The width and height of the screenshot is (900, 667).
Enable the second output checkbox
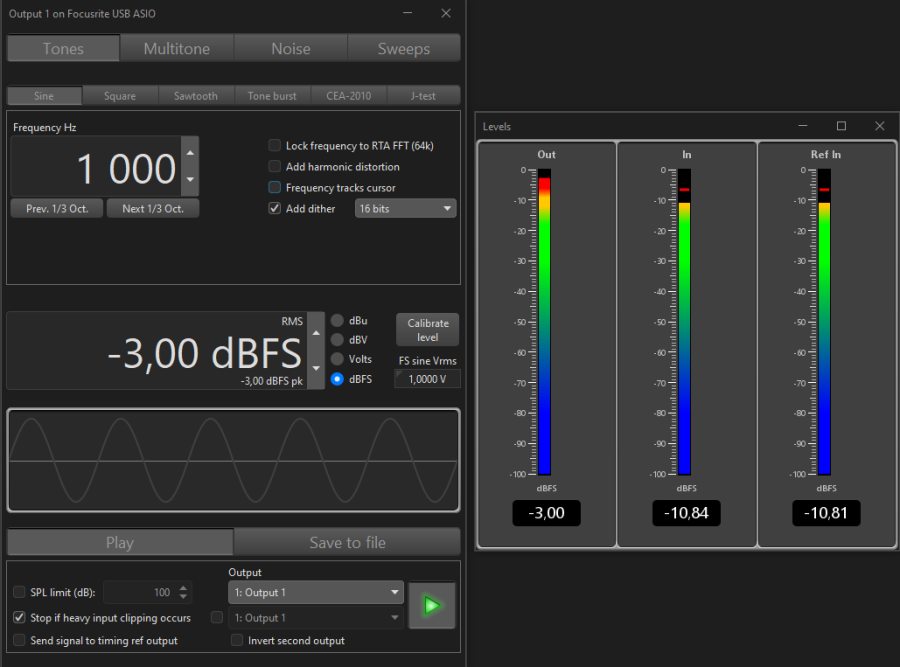(x=217, y=618)
